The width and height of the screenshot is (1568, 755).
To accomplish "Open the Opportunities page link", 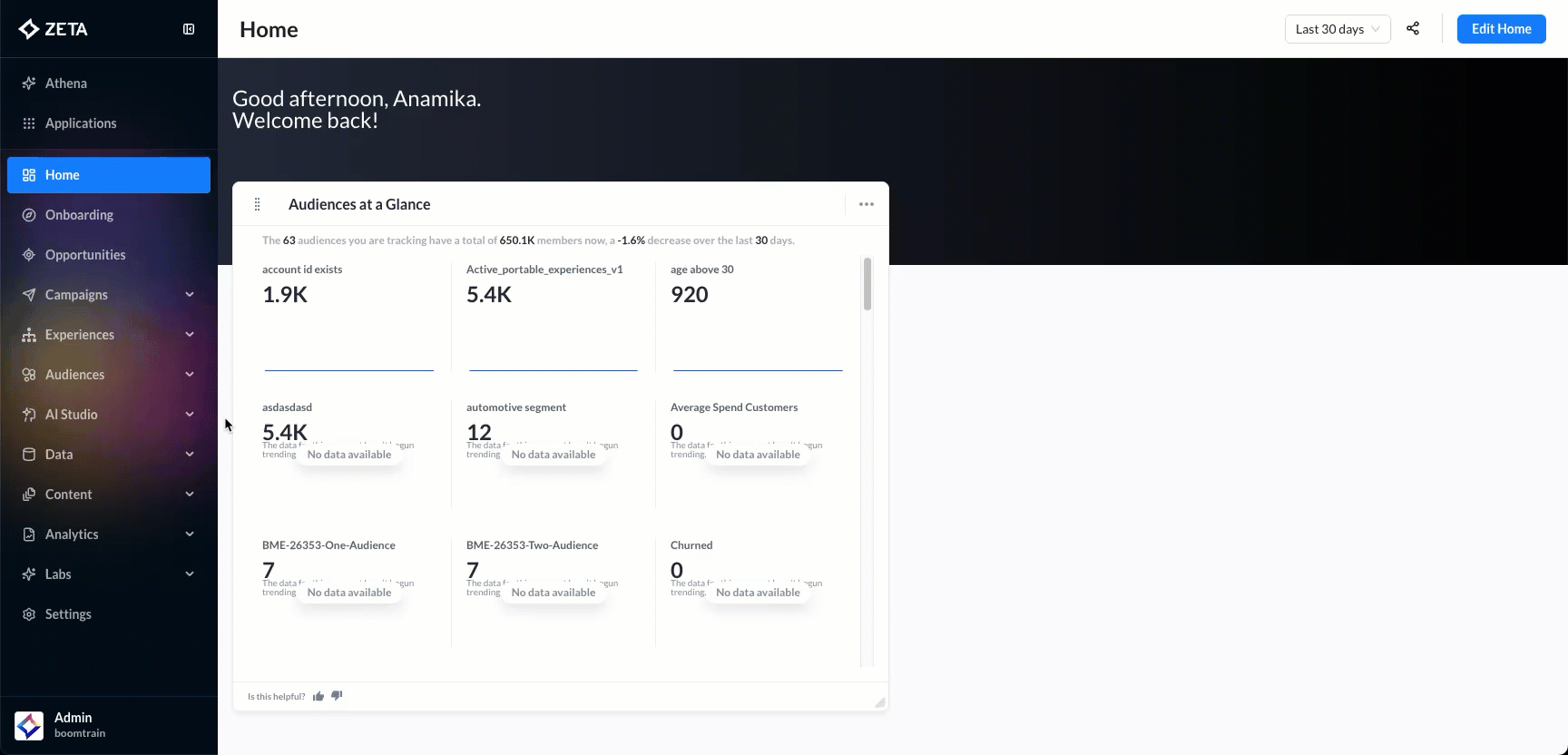I will pyautogui.click(x=85, y=255).
